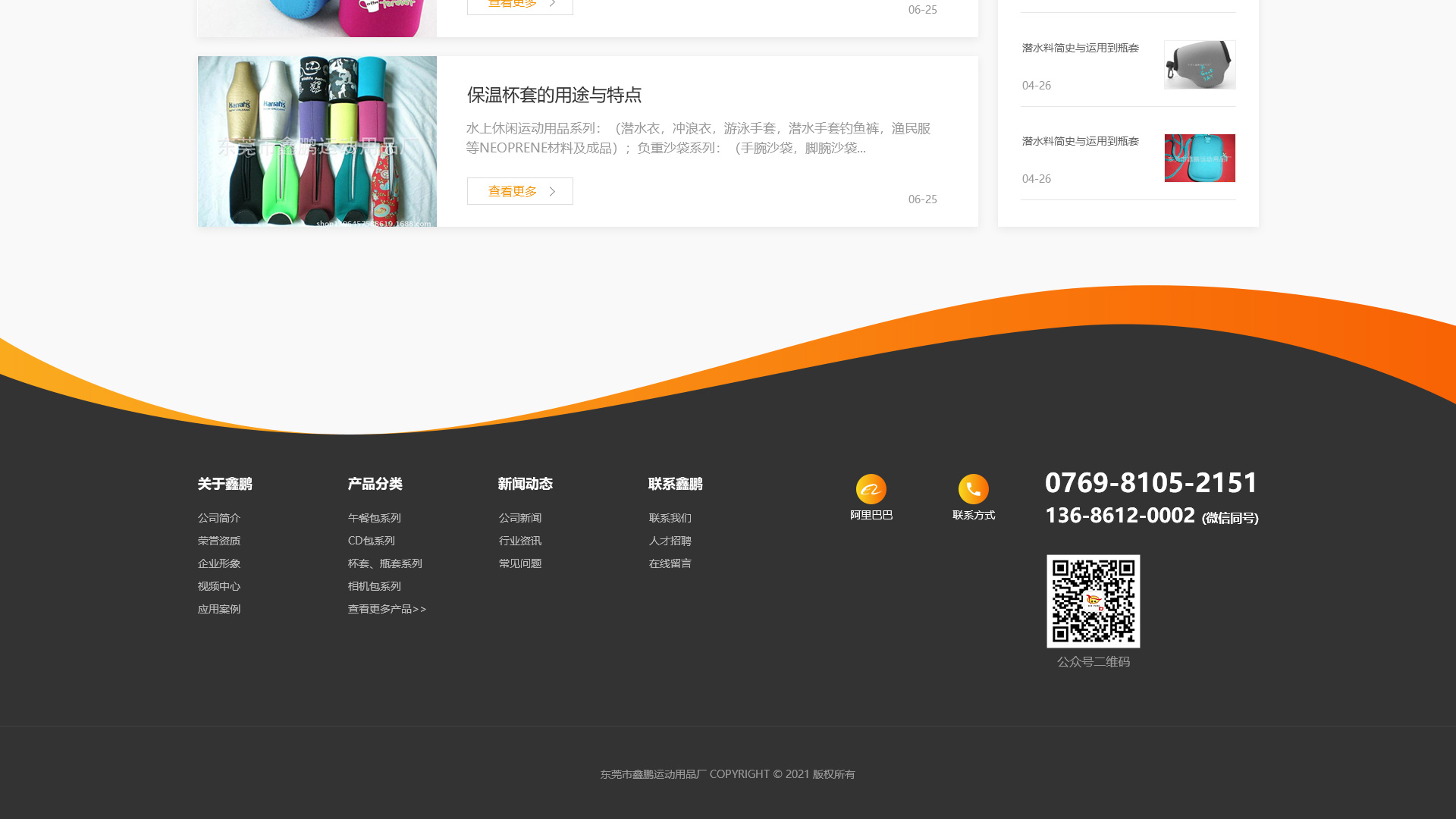The width and height of the screenshot is (1456, 819).
Task: Click the Alibaba (阿里巴巴) orange icon
Action: (871, 489)
